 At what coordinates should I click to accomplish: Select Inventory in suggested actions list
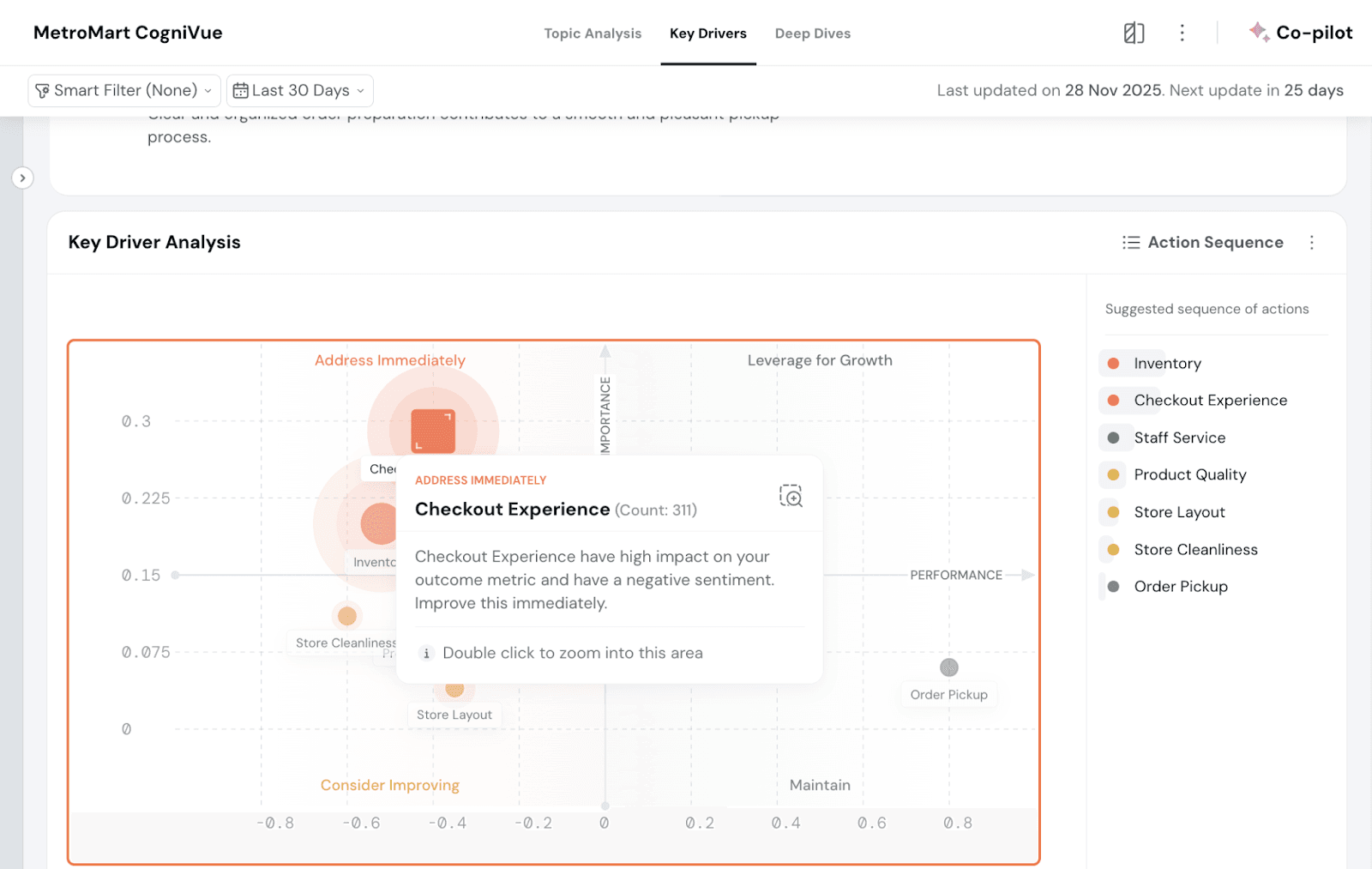pos(1166,364)
